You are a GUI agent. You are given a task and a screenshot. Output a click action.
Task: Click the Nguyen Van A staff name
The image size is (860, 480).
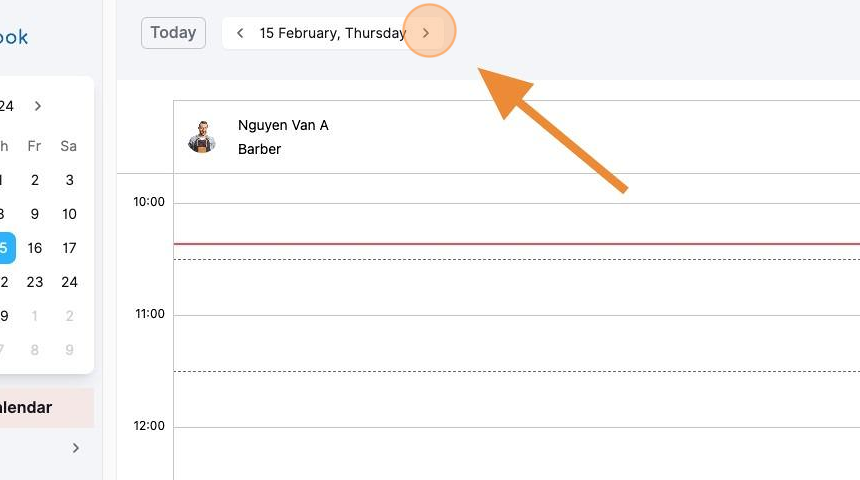click(x=283, y=125)
